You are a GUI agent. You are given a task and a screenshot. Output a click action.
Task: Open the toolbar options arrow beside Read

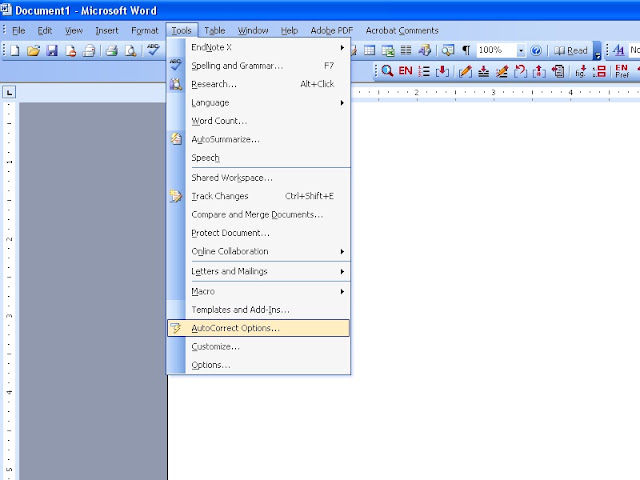coord(597,51)
